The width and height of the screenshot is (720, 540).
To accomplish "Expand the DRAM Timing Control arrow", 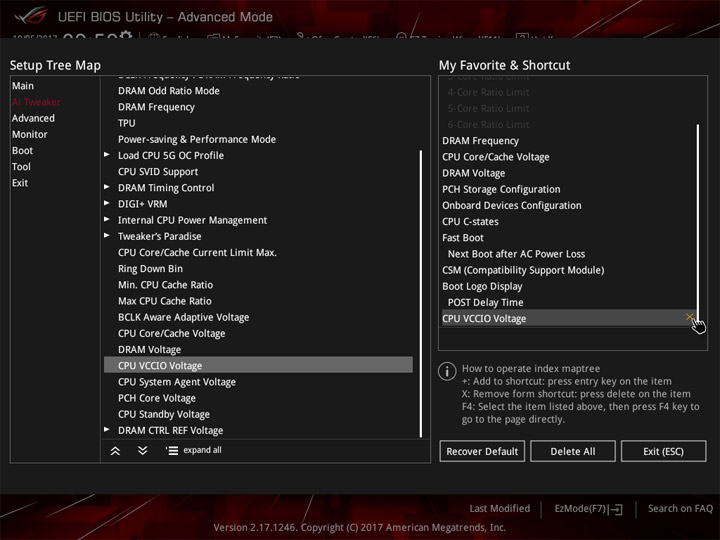I will (x=107, y=187).
